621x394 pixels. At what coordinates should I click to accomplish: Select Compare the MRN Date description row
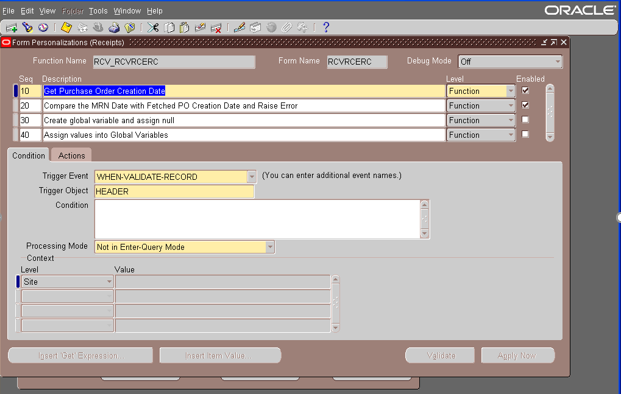(x=244, y=106)
